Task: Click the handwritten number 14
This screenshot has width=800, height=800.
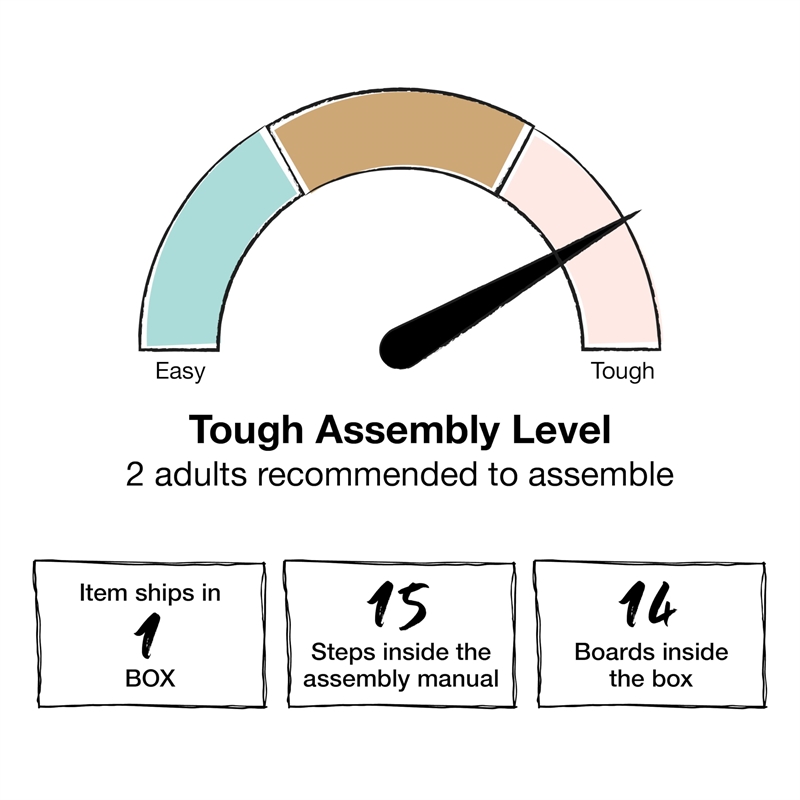Action: 647,606
